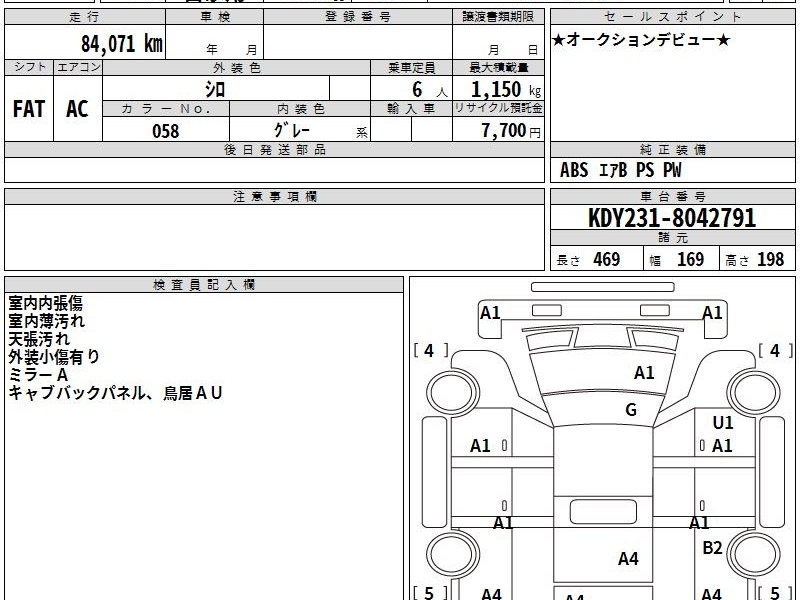Click the rear window shape in diagram
This screenshot has width=800, height=600.
[603, 512]
